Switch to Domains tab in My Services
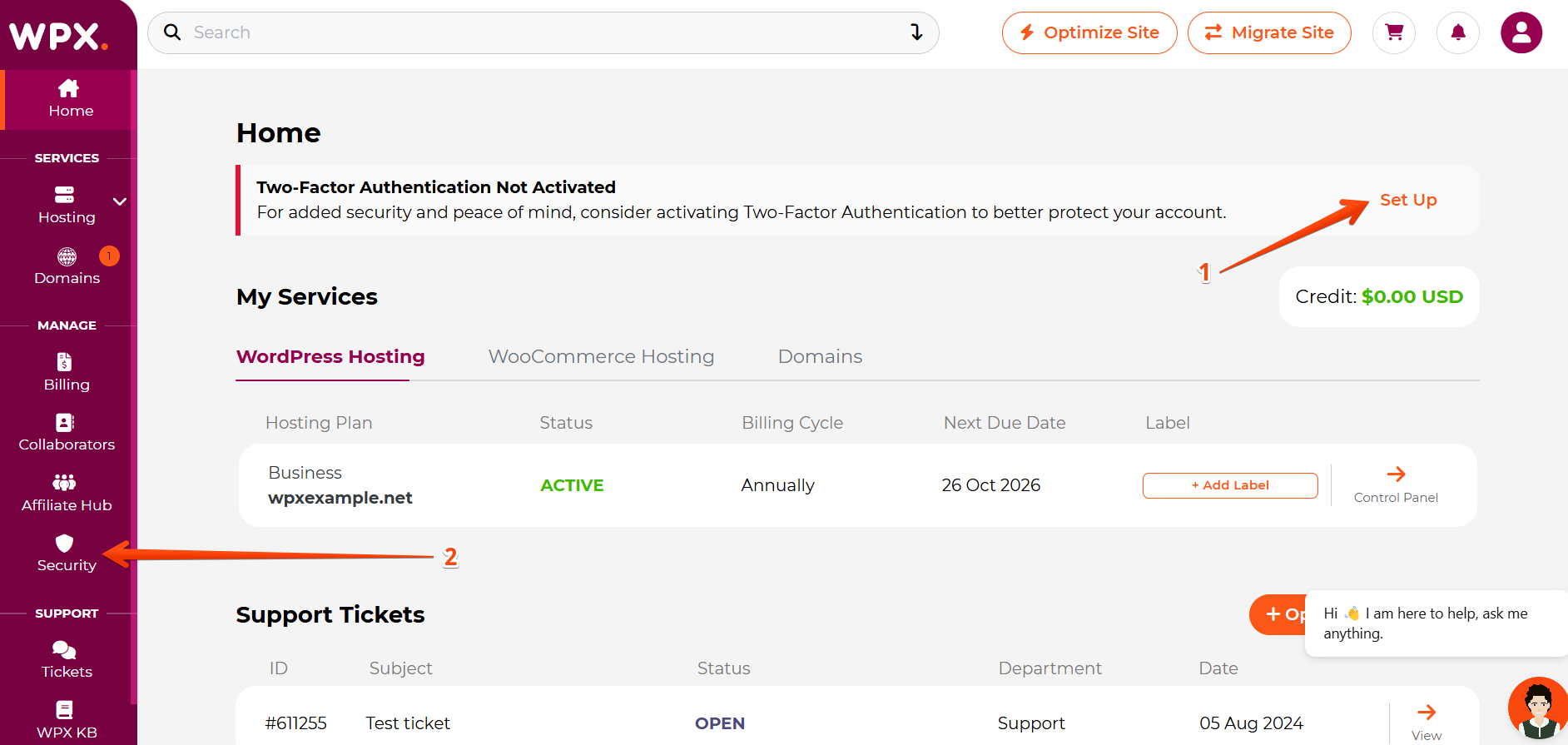Viewport: 1568px width, 745px height. tap(820, 356)
